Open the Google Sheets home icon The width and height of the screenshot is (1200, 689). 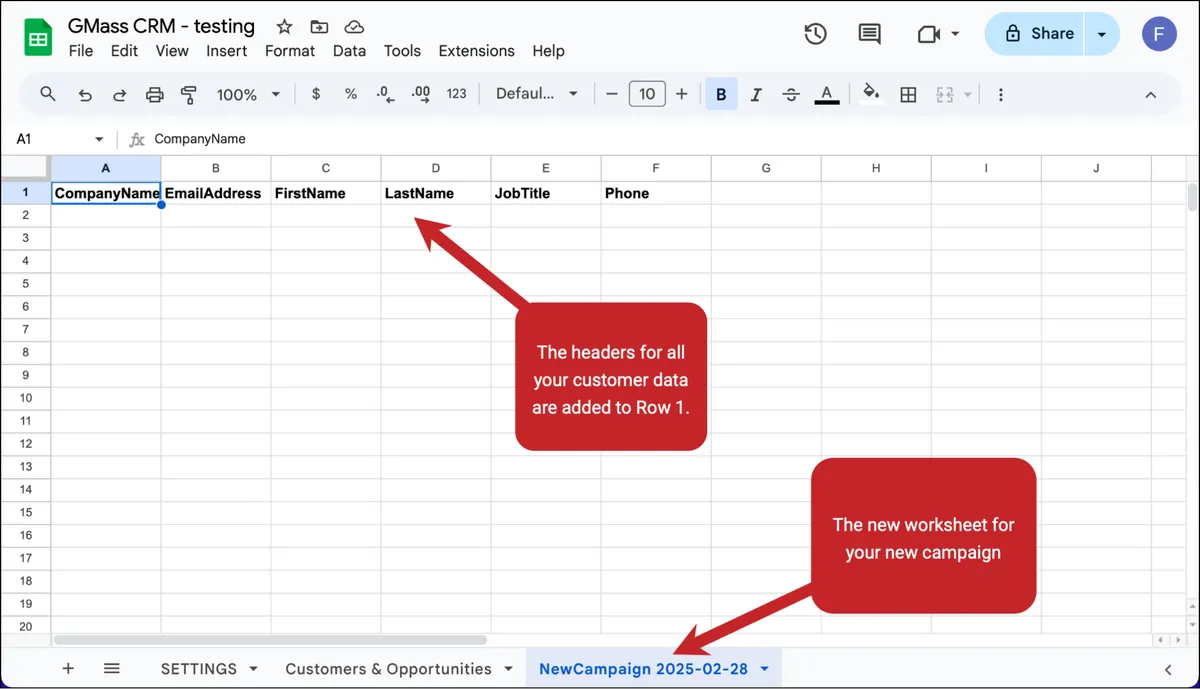(x=38, y=38)
